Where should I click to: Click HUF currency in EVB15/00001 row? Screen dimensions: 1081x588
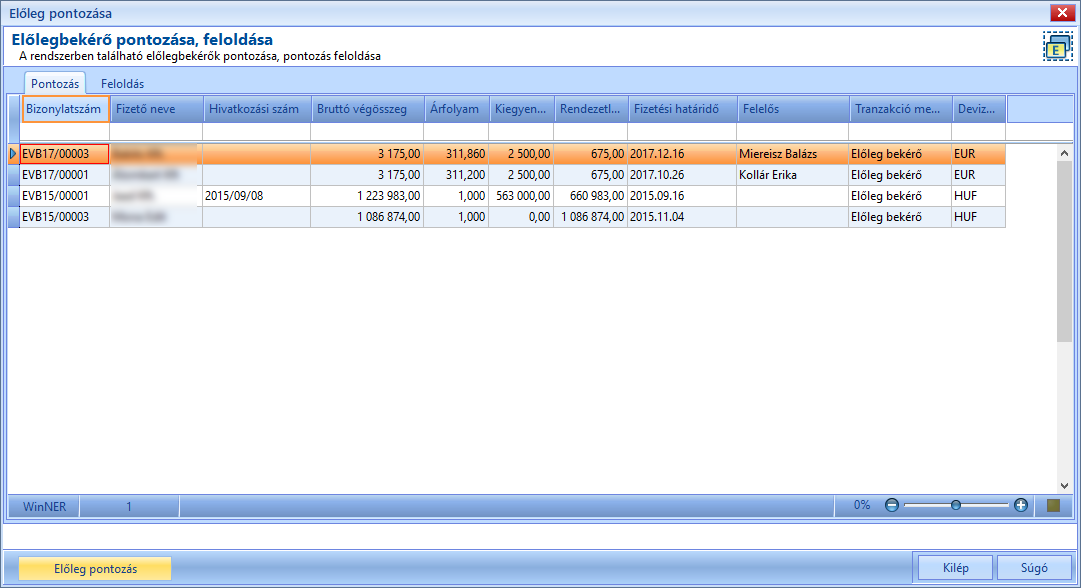click(x=978, y=196)
